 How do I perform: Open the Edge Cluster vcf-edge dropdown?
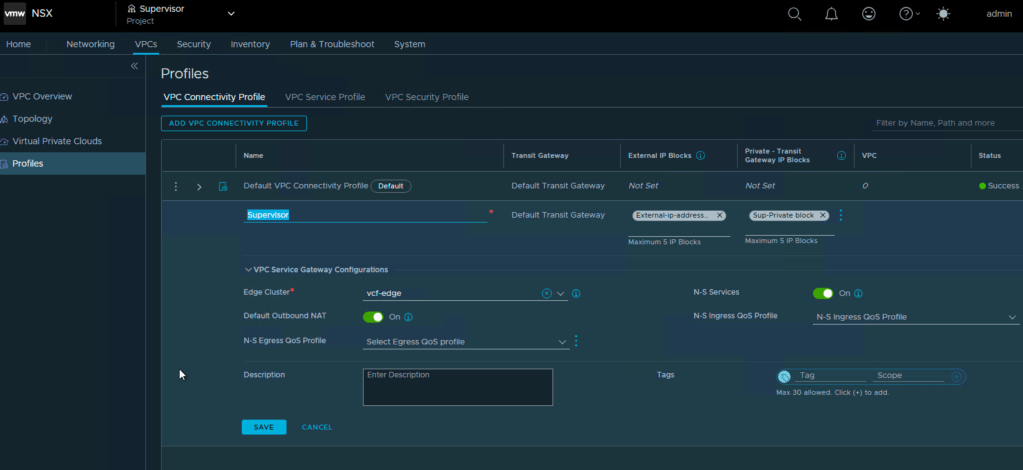(561, 294)
